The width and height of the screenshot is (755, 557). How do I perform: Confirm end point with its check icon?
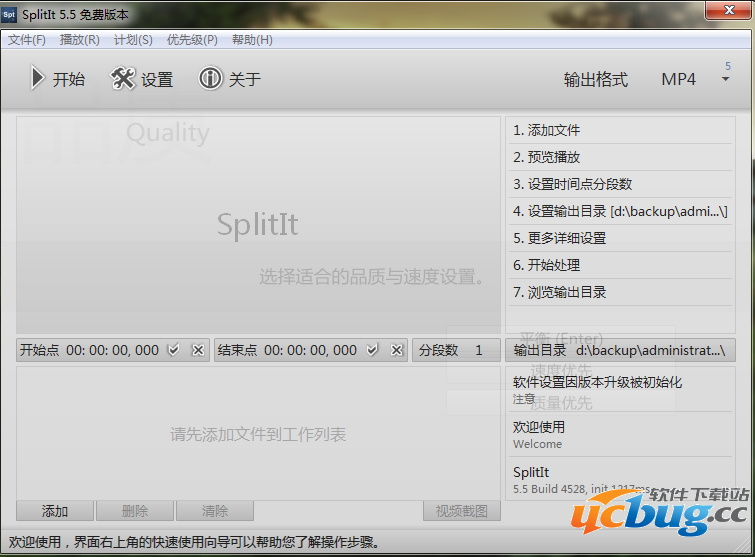pyautogui.click(x=373, y=350)
